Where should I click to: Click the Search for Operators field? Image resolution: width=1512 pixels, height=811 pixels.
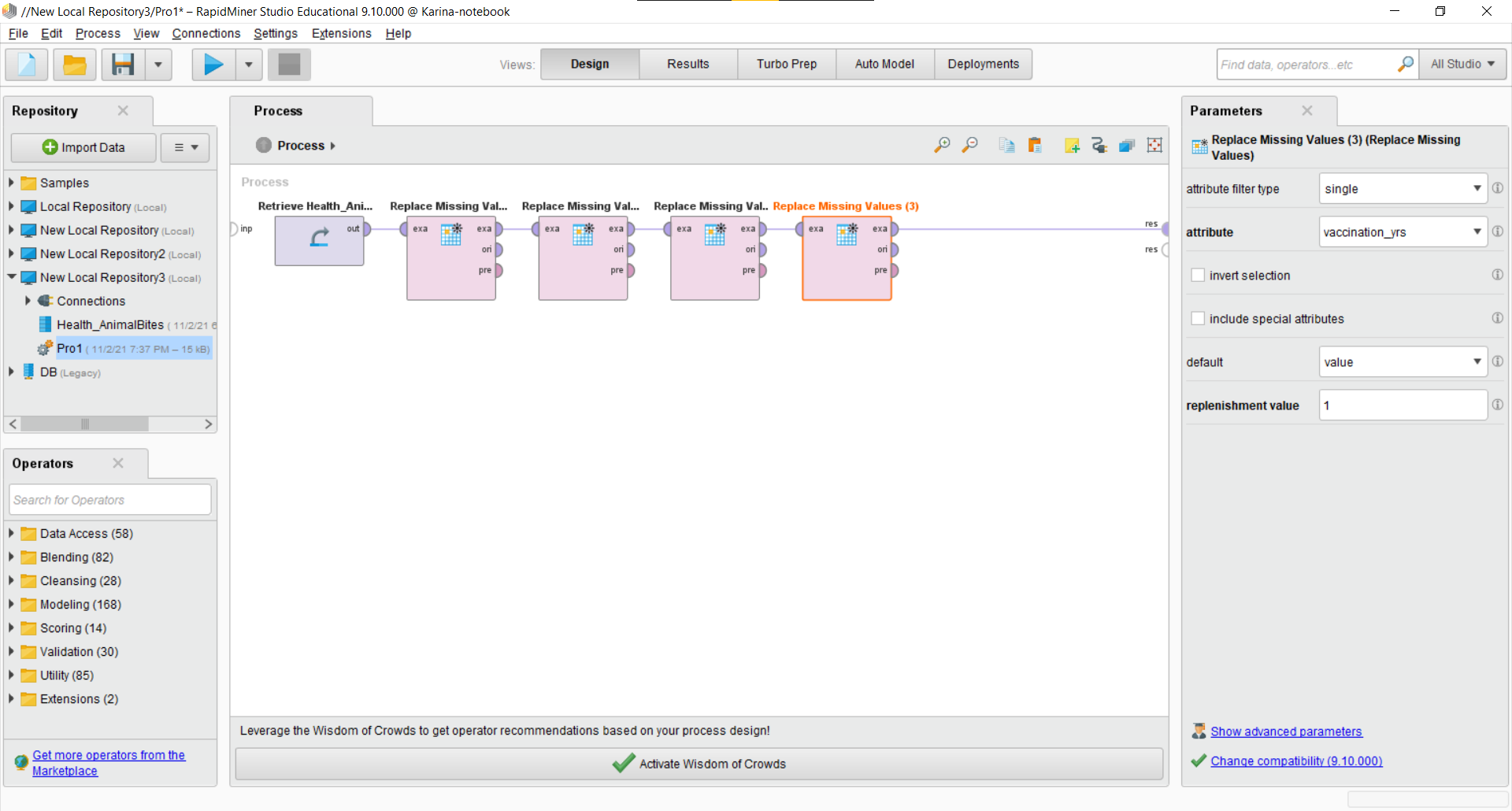110,500
